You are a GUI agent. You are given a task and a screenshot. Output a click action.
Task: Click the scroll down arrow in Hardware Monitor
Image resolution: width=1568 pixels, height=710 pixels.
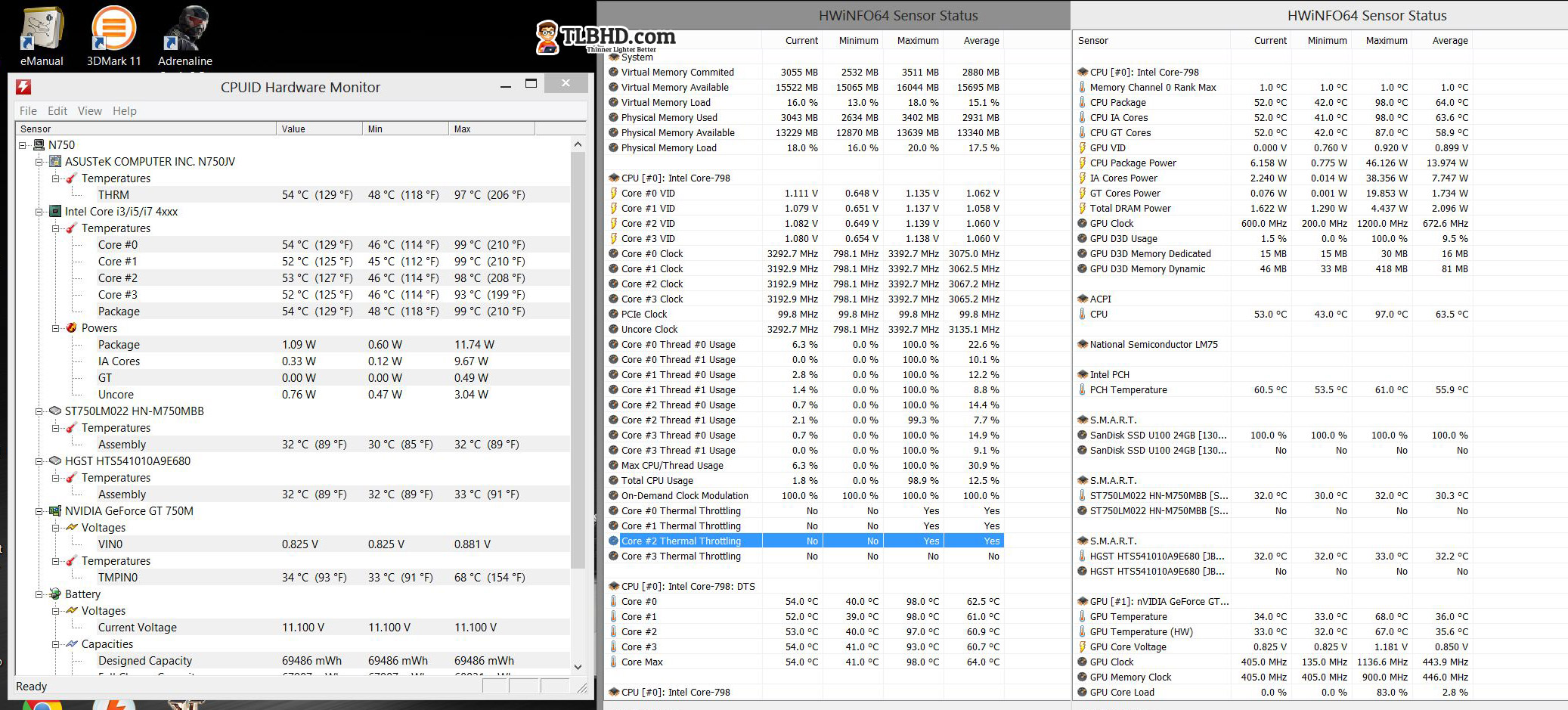click(578, 667)
